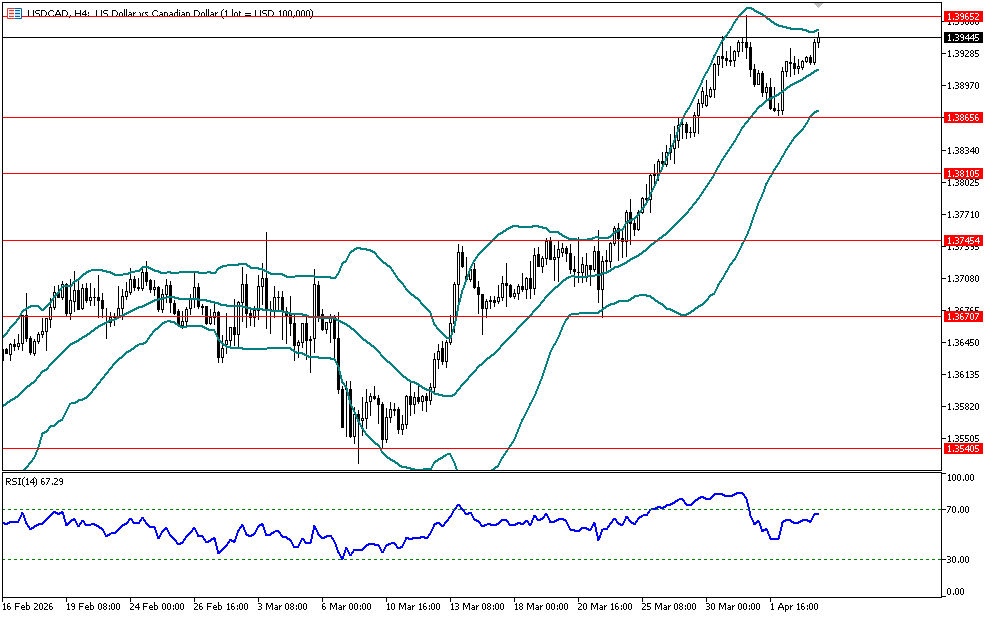Click the current price label 1.39445
The height and width of the screenshot is (618, 994).
[961, 37]
